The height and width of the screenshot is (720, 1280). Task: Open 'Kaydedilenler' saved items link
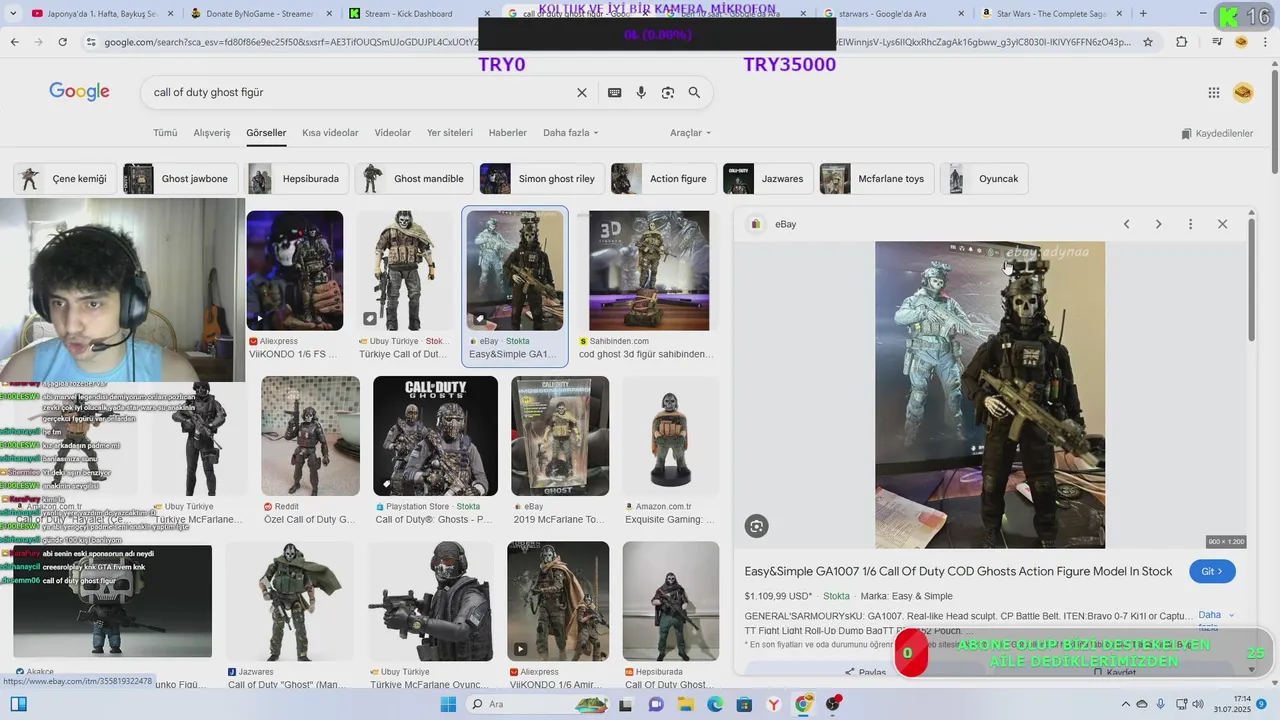pyautogui.click(x=1217, y=133)
